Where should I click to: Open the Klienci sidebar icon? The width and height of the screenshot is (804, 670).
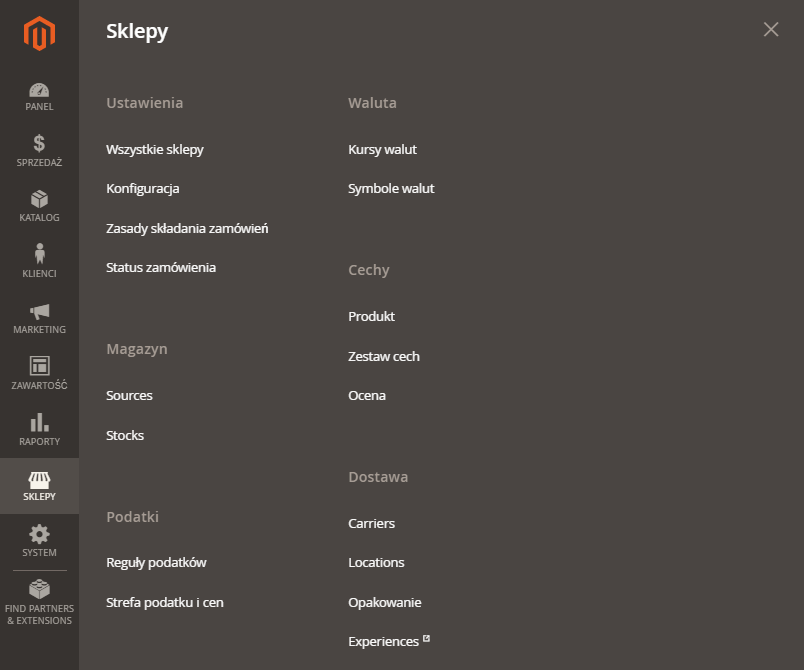[39, 262]
